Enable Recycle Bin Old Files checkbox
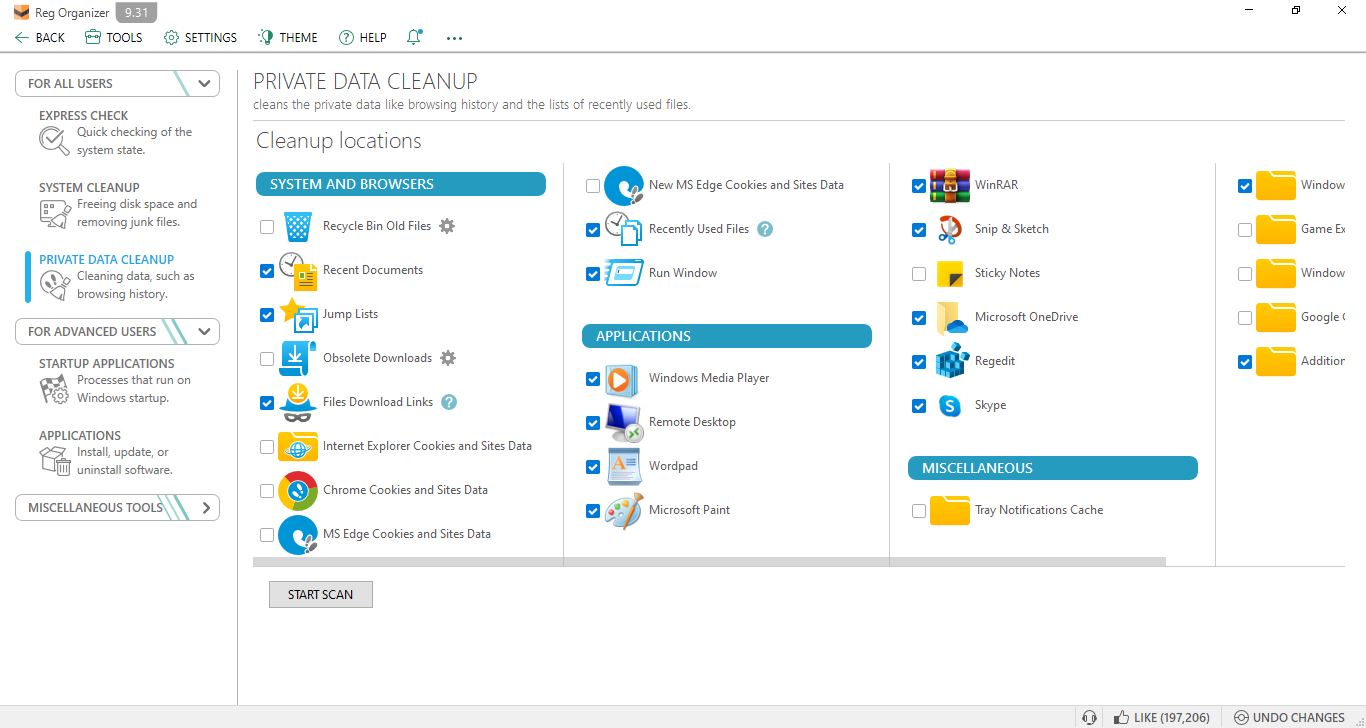 (x=267, y=227)
